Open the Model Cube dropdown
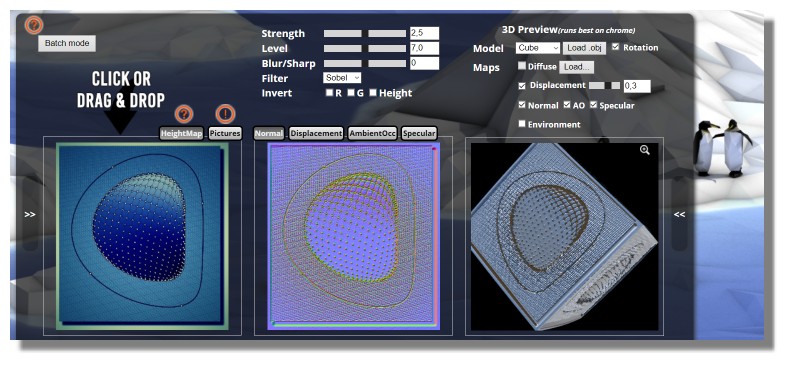The height and width of the screenshot is (365, 789). pos(537,48)
